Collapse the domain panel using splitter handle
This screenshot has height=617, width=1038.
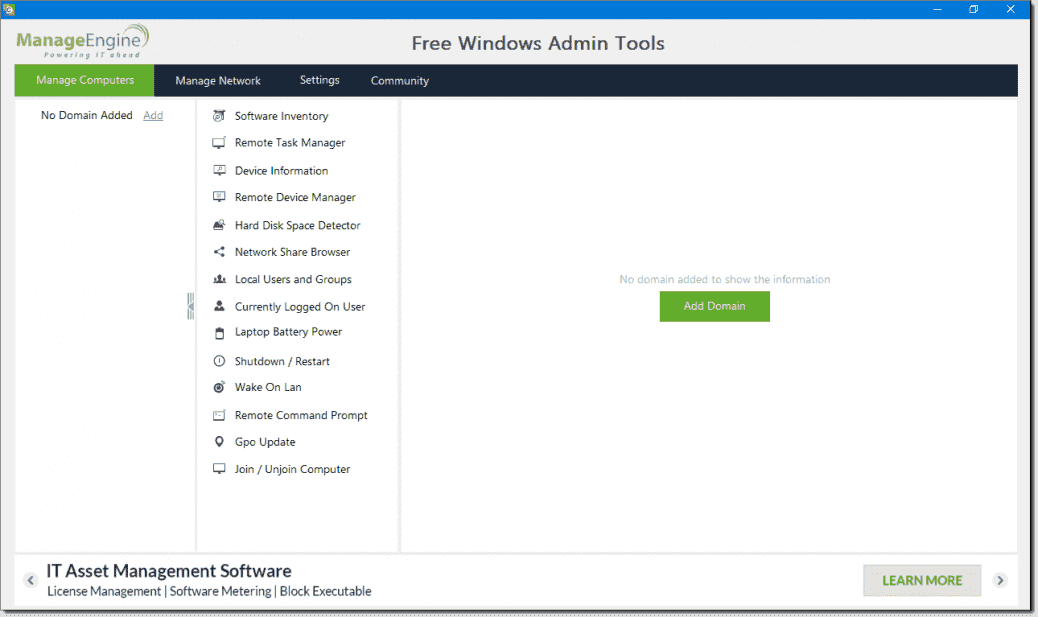[x=191, y=306]
